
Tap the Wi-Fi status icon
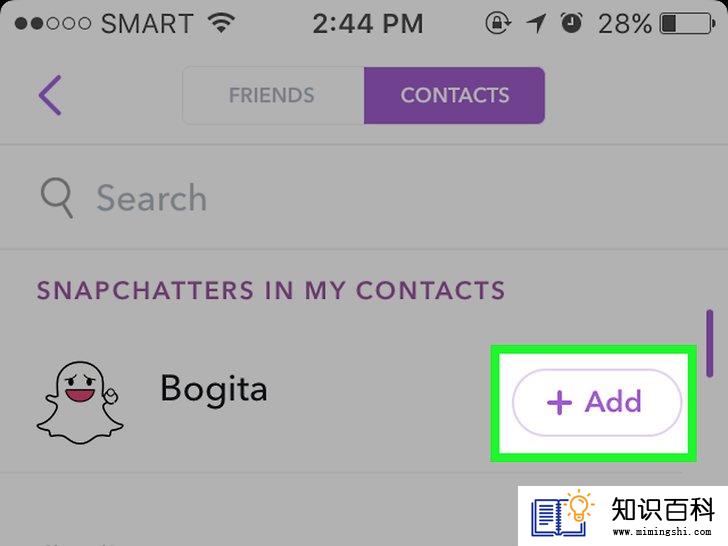[x=221, y=22]
